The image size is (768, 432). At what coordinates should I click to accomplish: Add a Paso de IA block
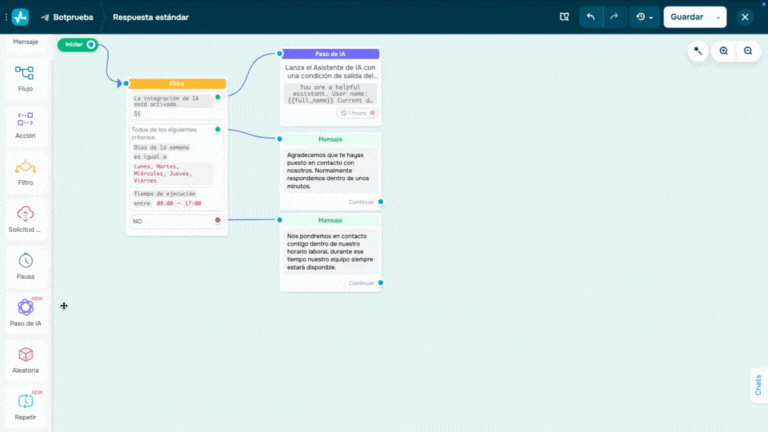(x=25, y=308)
